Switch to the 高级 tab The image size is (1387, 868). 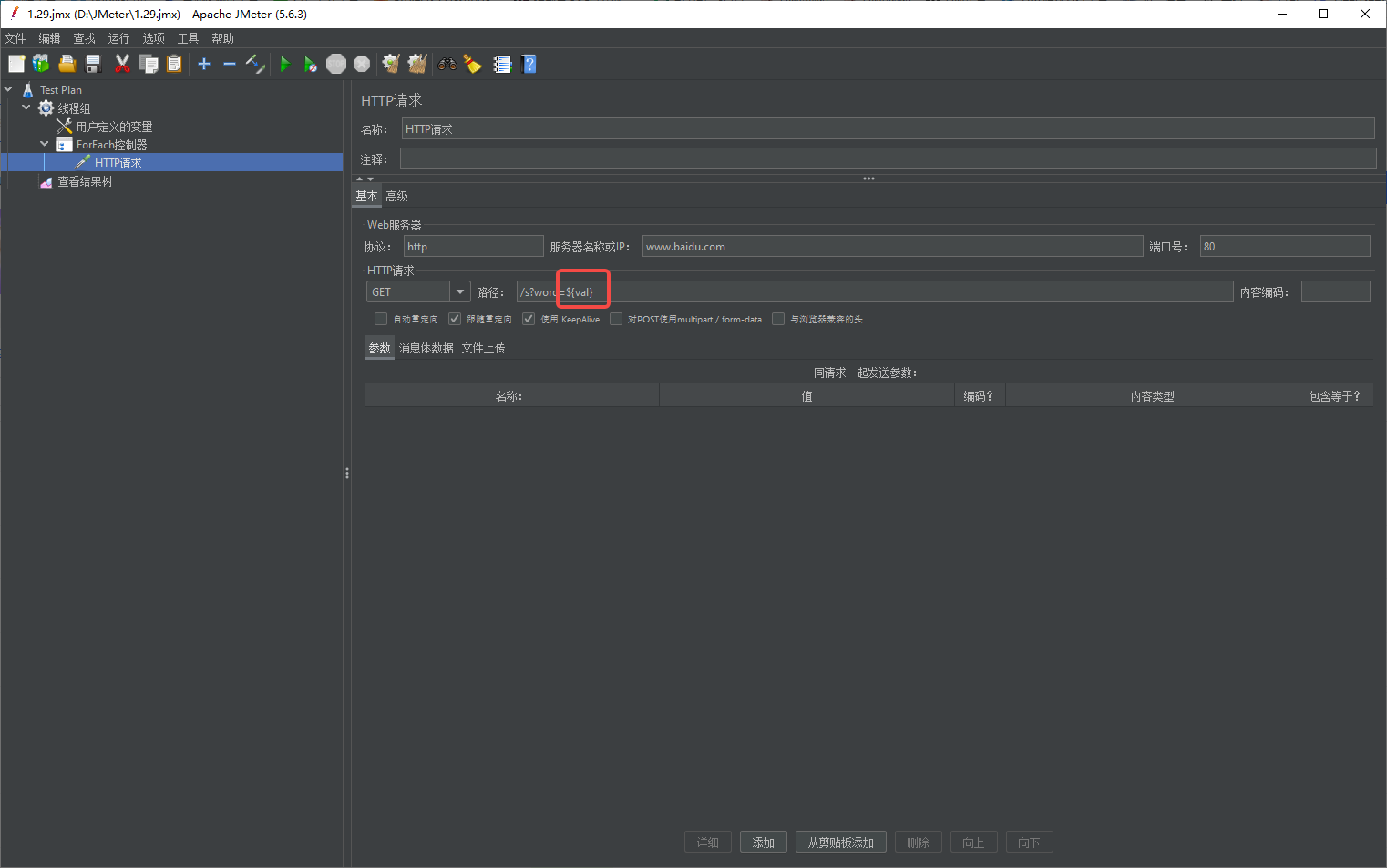396,196
